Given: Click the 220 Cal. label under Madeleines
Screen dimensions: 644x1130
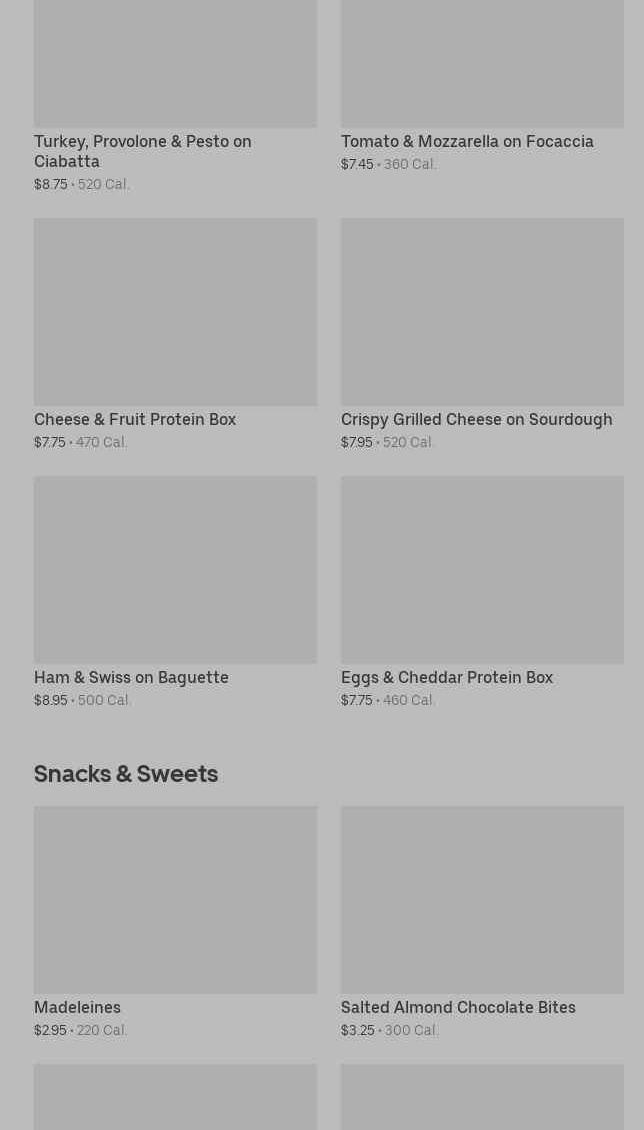Looking at the screenshot, I should (102, 1031).
